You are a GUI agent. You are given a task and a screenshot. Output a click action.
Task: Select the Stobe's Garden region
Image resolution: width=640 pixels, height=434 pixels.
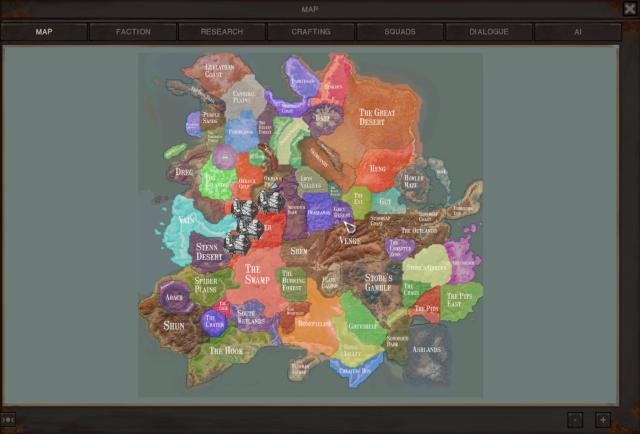[427, 268]
